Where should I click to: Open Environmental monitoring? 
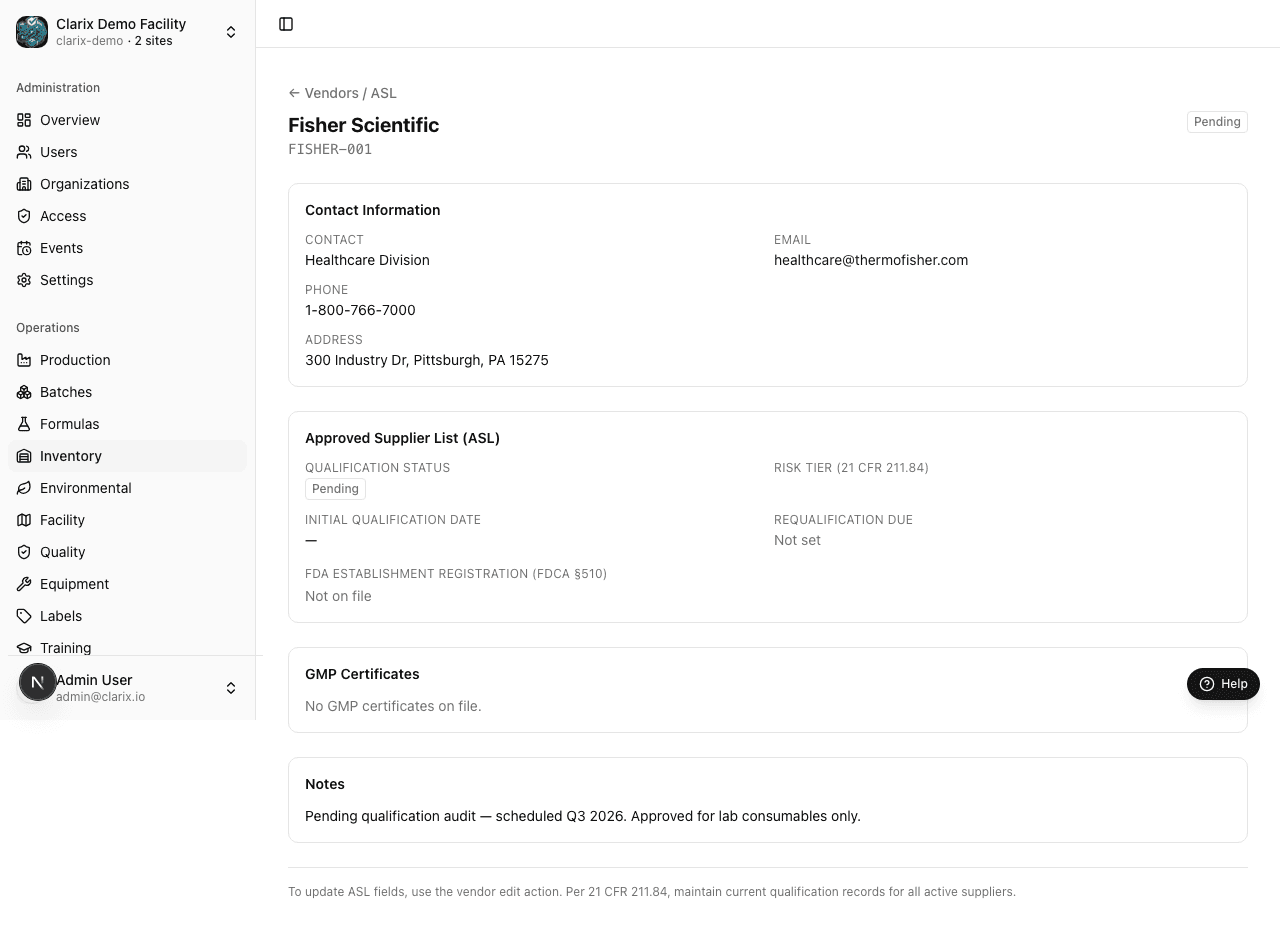[x=127, y=488]
